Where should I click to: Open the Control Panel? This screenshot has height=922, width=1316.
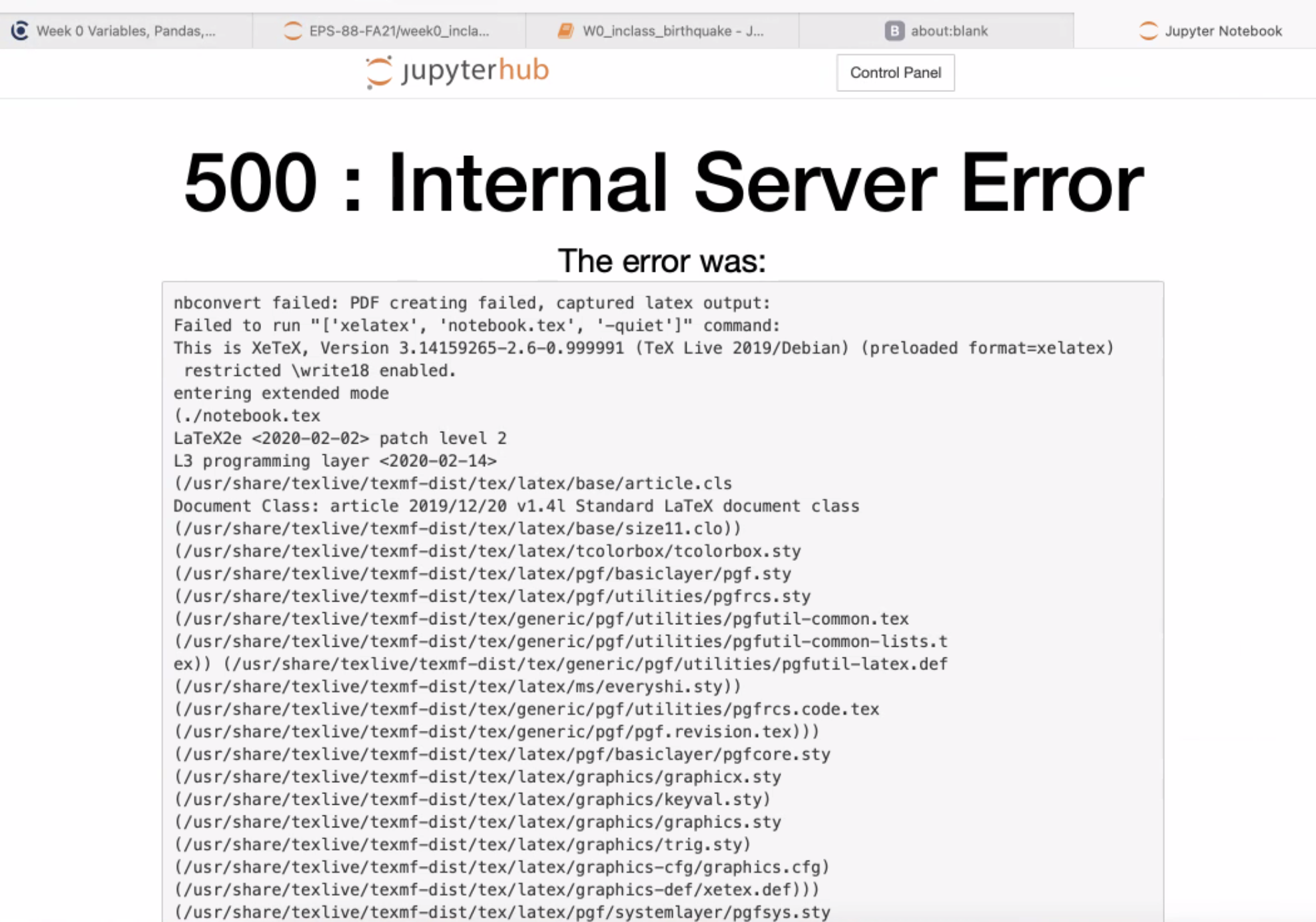[x=896, y=73]
